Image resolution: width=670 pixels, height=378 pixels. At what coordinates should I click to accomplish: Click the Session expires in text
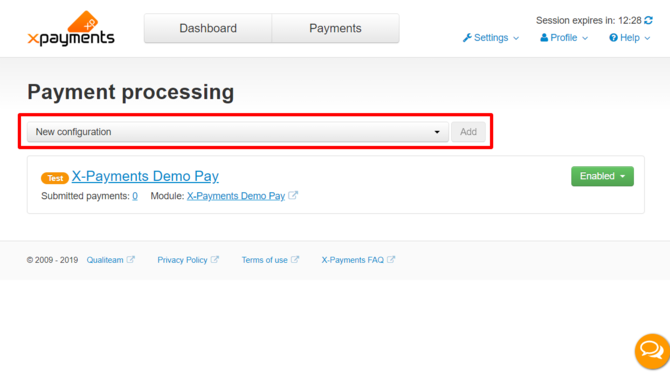(589, 21)
